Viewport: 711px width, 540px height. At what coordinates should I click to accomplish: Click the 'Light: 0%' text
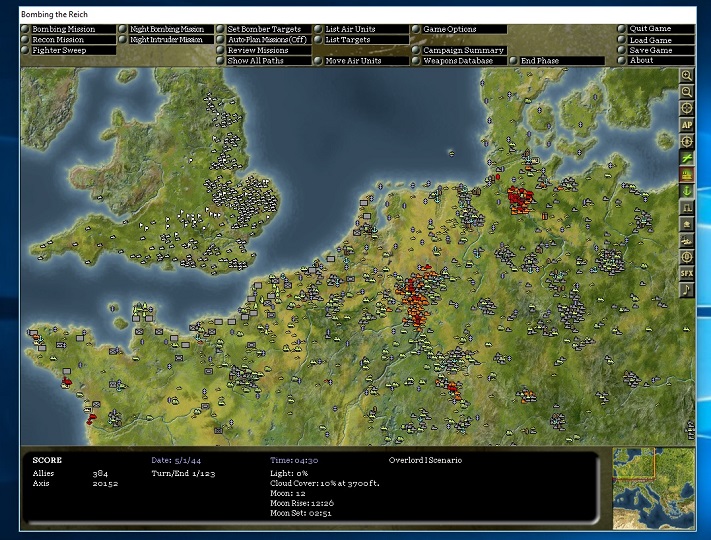(289, 473)
